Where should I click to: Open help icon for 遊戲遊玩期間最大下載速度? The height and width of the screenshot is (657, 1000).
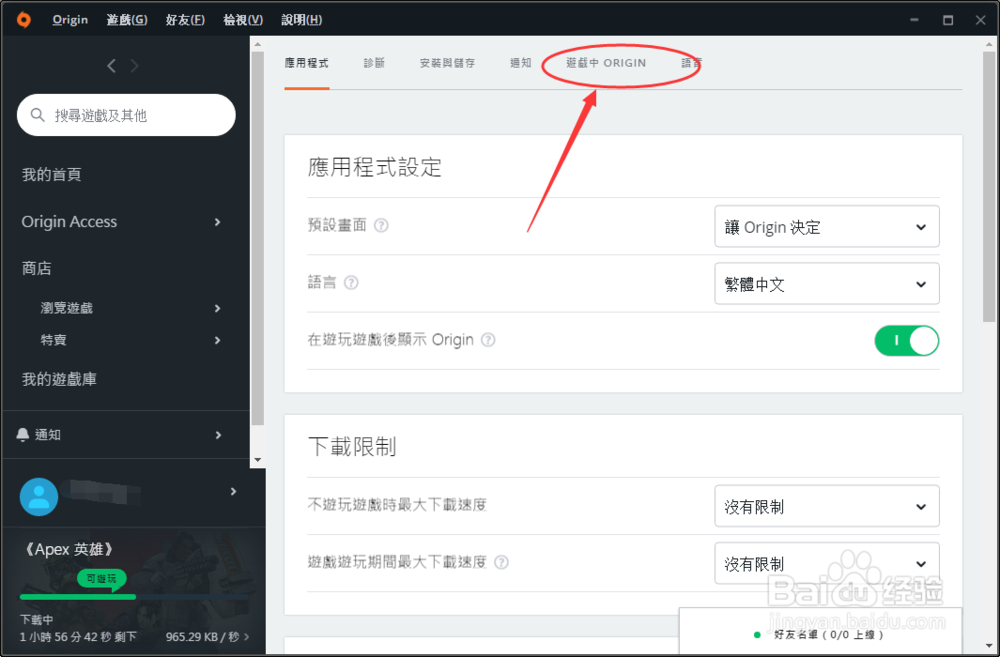(x=501, y=562)
